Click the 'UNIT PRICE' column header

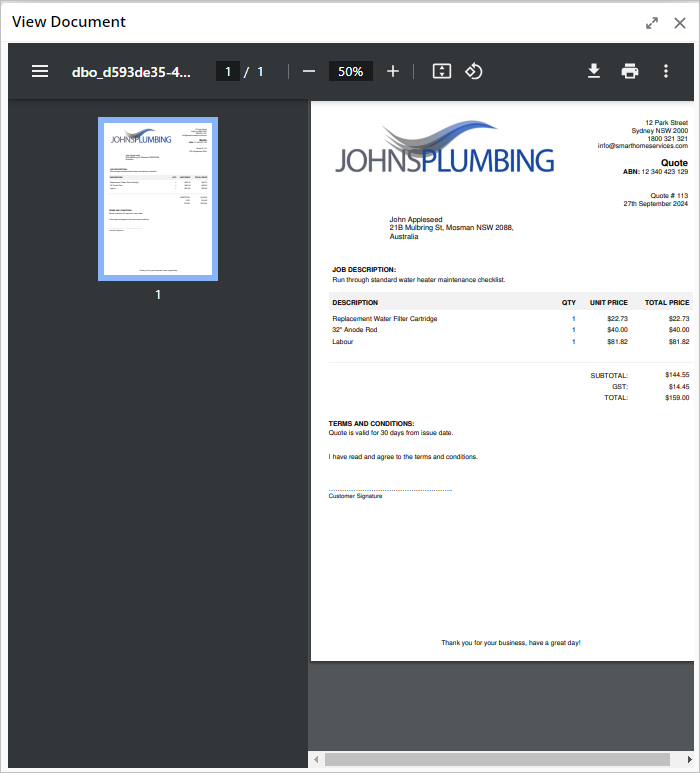point(609,303)
